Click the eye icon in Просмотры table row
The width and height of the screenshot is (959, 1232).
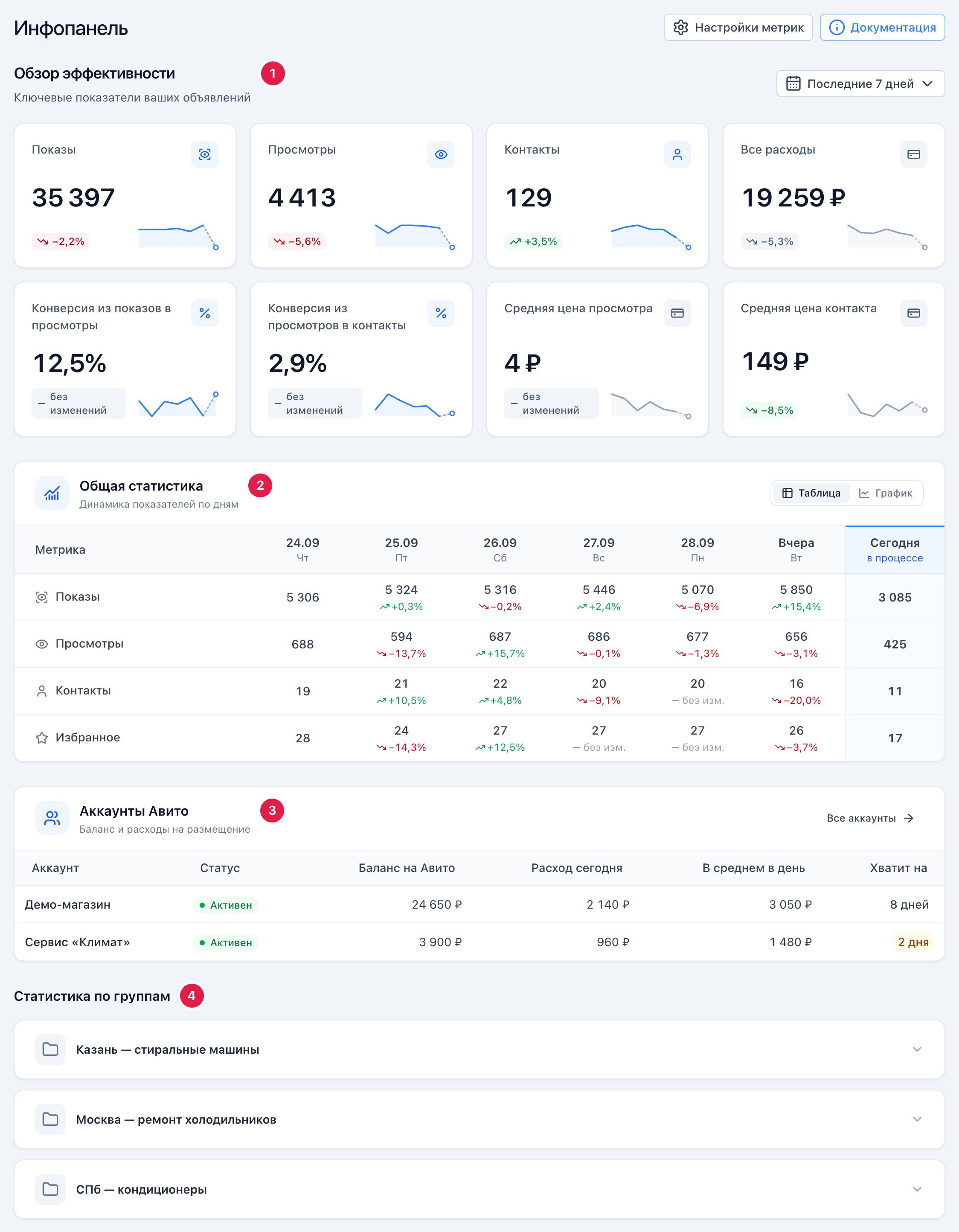[42, 644]
